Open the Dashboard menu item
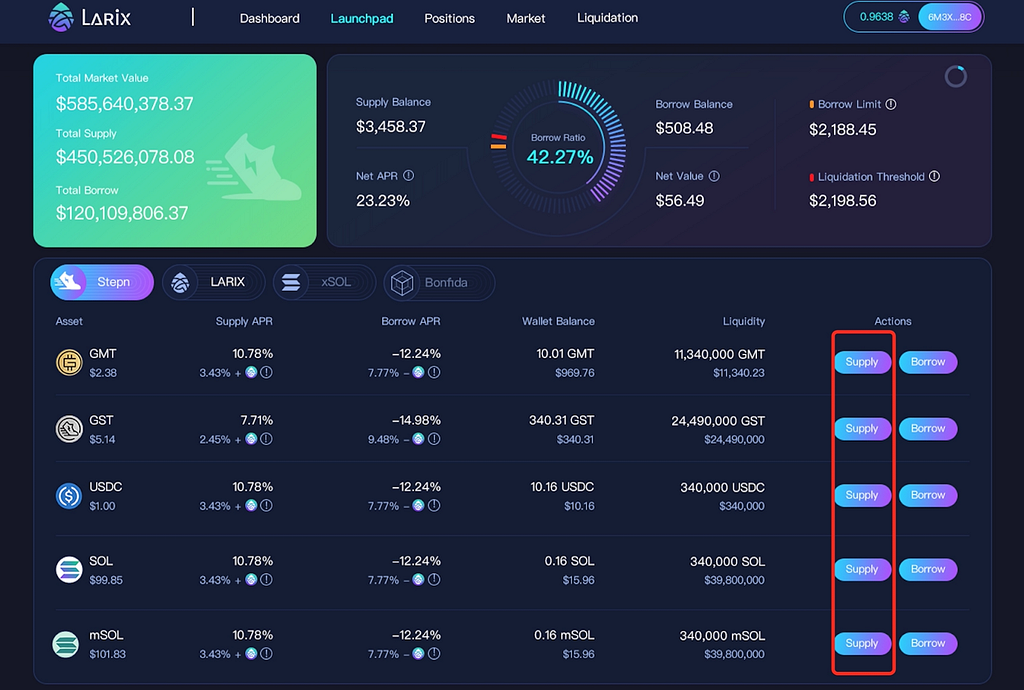The width and height of the screenshot is (1024, 690). (269, 18)
